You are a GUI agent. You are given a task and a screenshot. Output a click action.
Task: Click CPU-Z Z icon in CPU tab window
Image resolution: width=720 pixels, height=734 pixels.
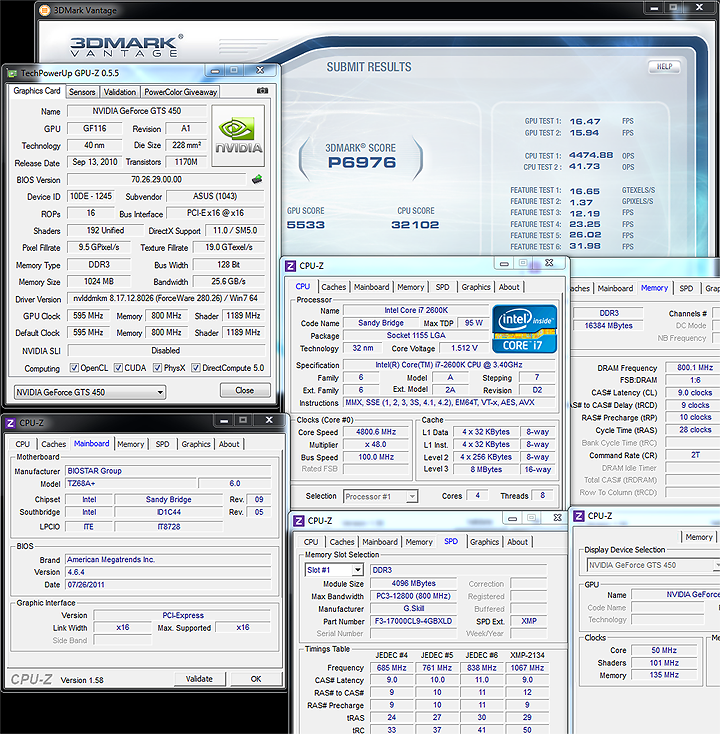pos(290,266)
